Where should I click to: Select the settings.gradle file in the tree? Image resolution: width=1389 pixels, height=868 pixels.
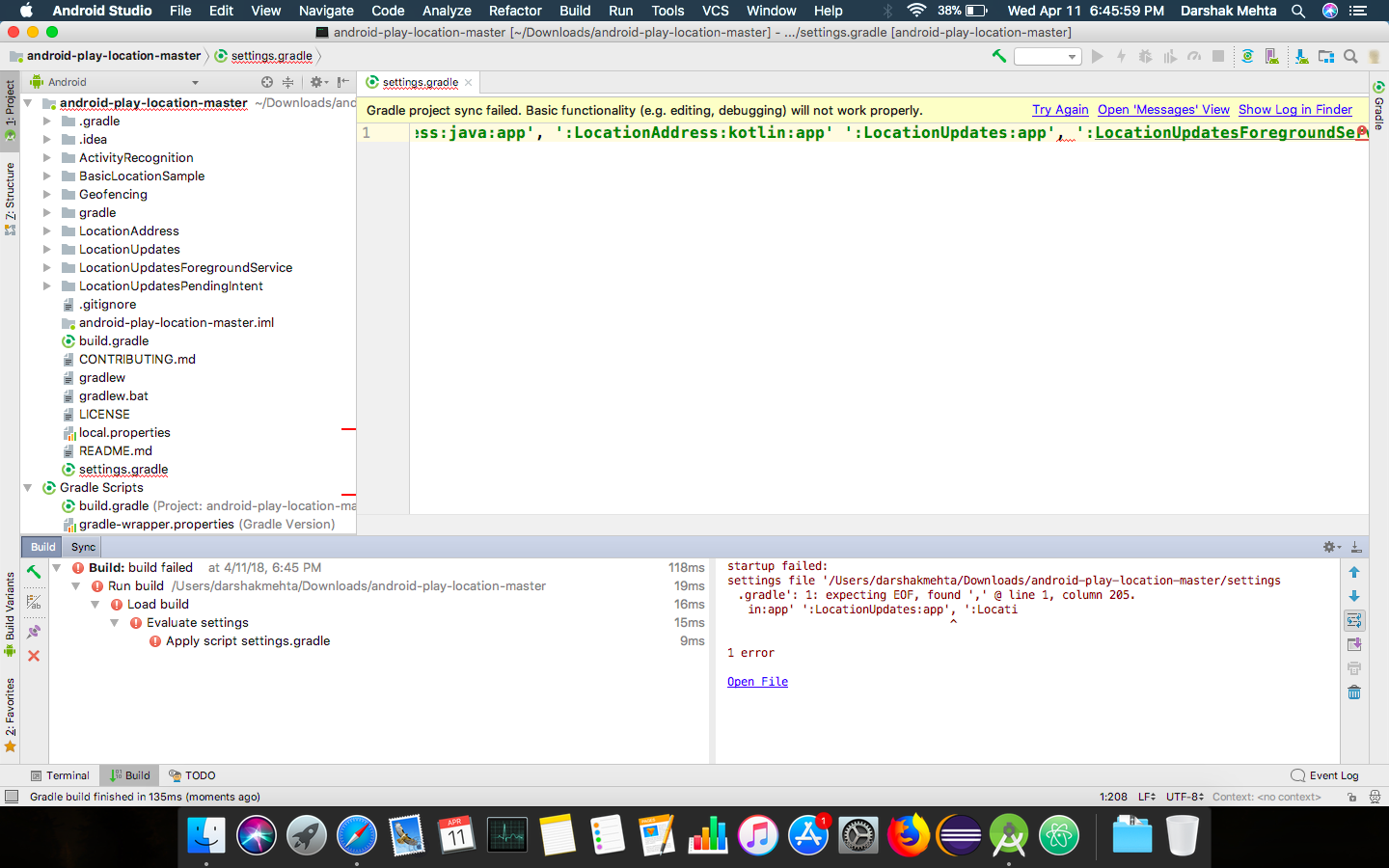123,469
